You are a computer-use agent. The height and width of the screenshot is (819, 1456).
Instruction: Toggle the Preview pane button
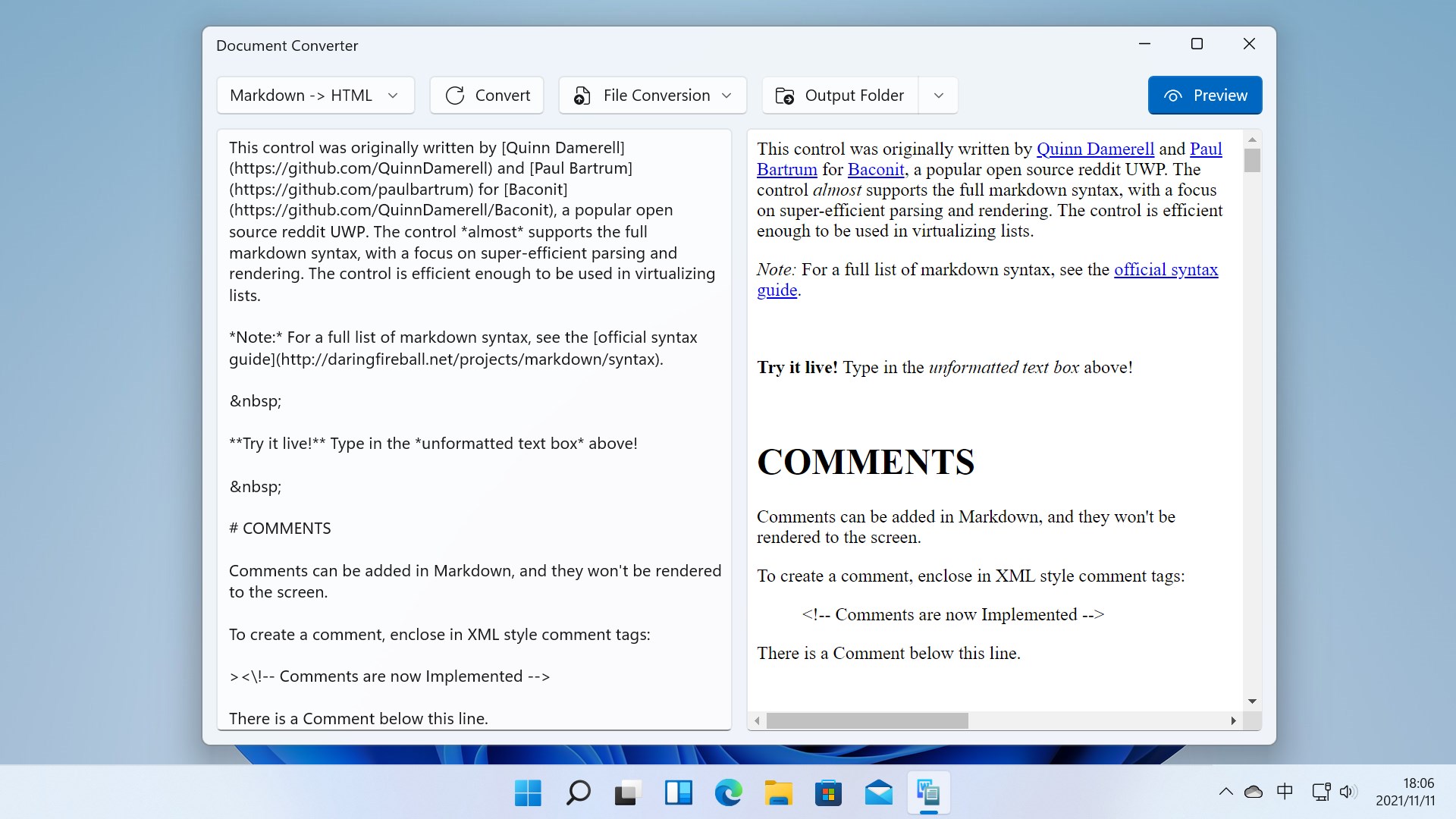pos(1204,96)
